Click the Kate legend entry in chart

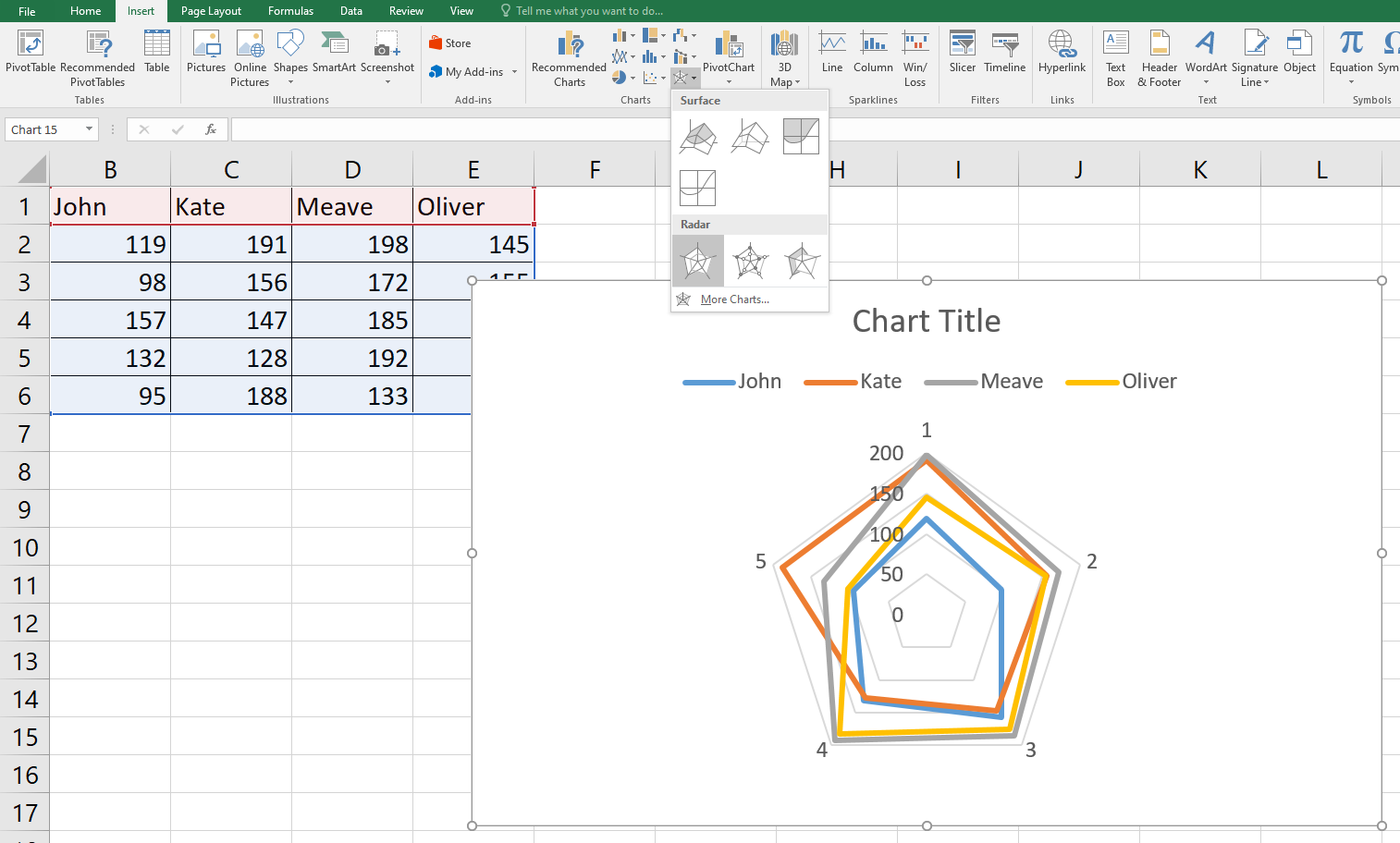tap(879, 382)
